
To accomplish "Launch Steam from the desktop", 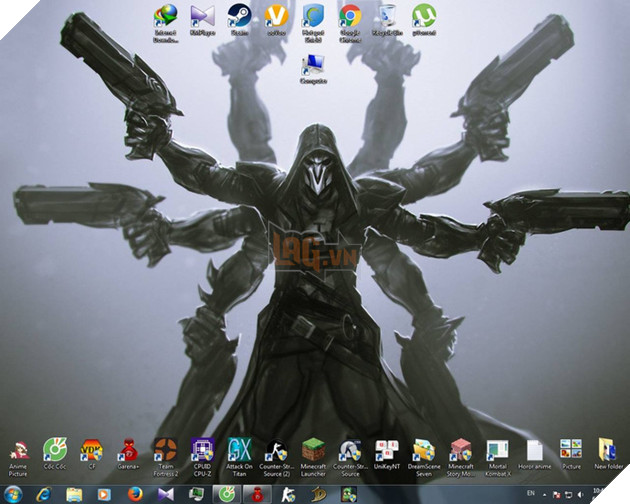I will 239,19.
